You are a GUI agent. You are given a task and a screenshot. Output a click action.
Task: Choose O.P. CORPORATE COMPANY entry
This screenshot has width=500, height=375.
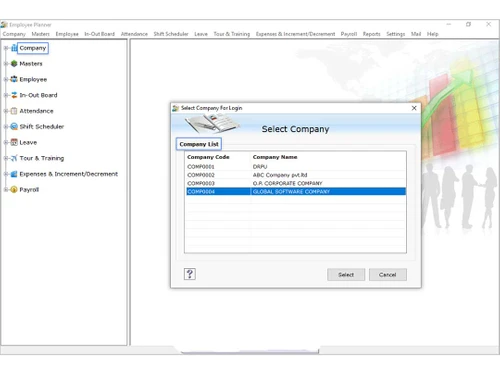[x=288, y=183]
